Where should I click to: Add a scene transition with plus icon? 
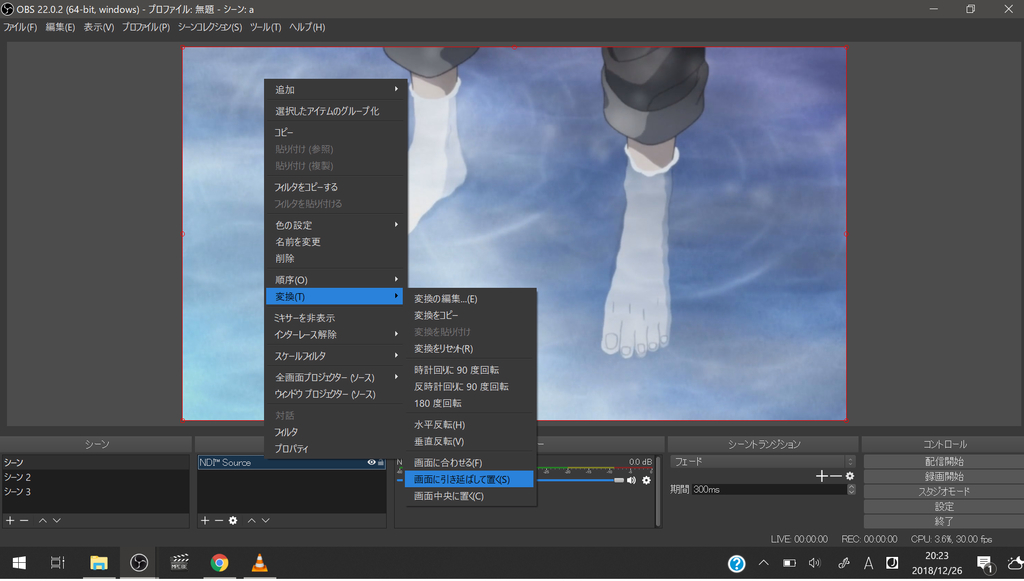click(822, 476)
